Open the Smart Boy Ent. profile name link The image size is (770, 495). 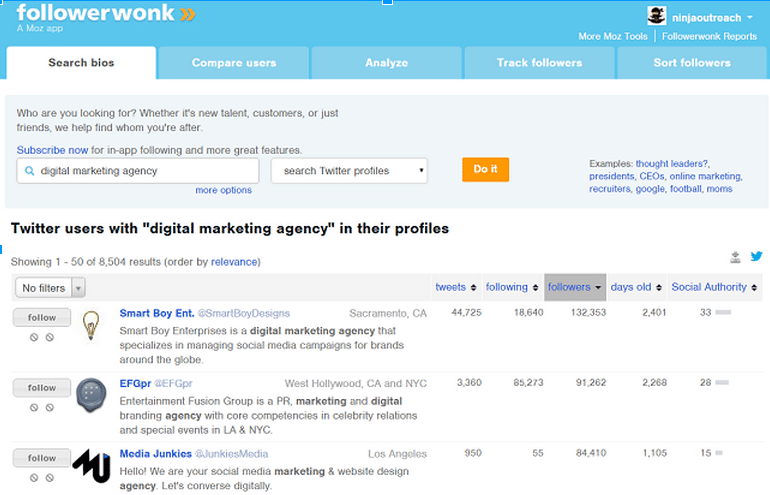pyautogui.click(x=157, y=313)
